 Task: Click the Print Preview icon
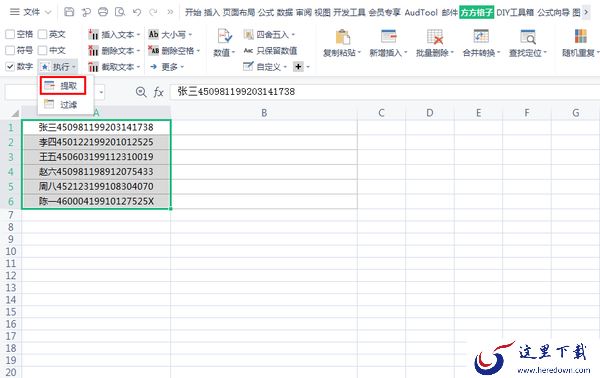[120, 12]
